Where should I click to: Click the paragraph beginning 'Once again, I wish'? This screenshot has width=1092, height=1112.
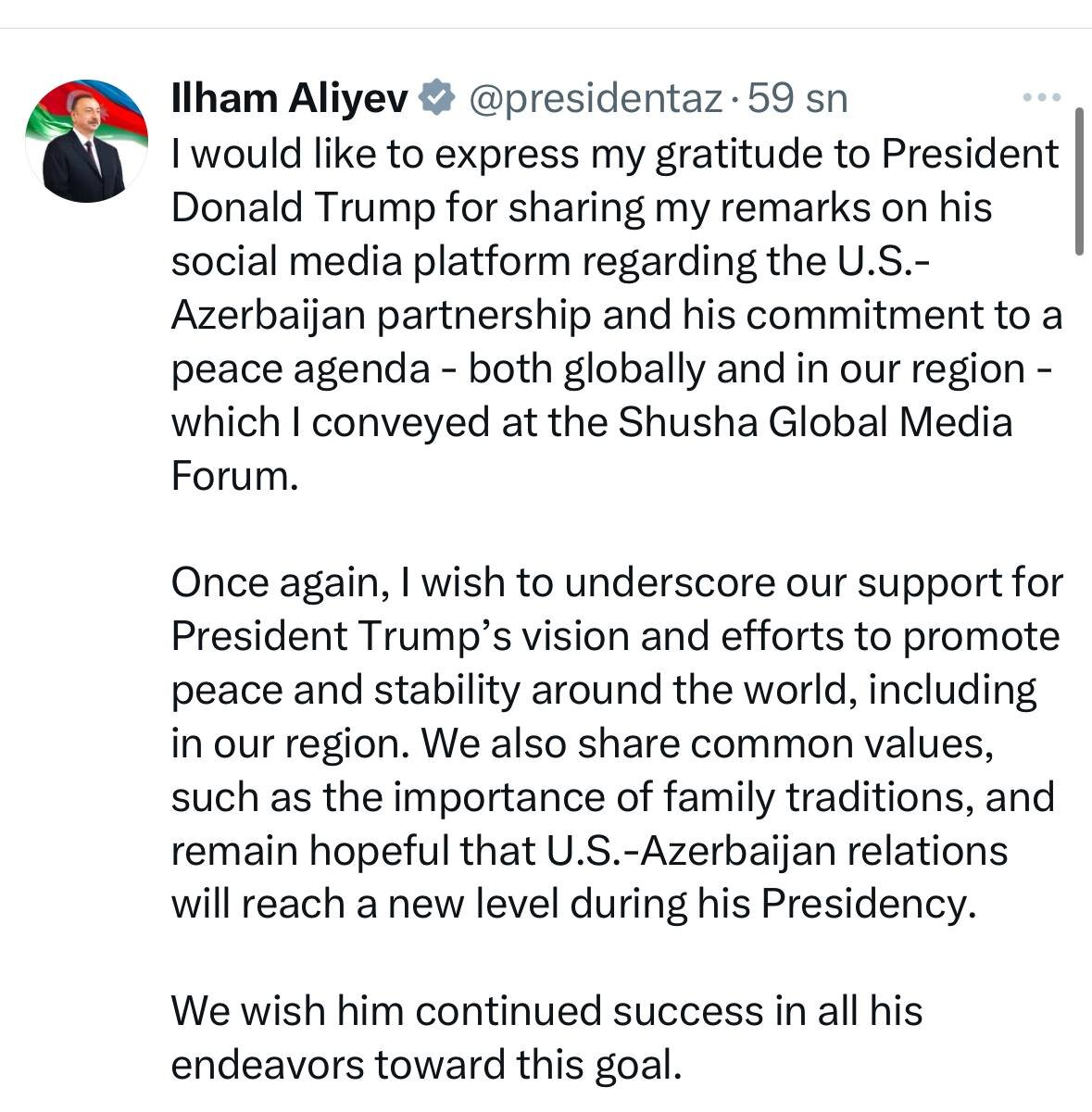click(616, 743)
